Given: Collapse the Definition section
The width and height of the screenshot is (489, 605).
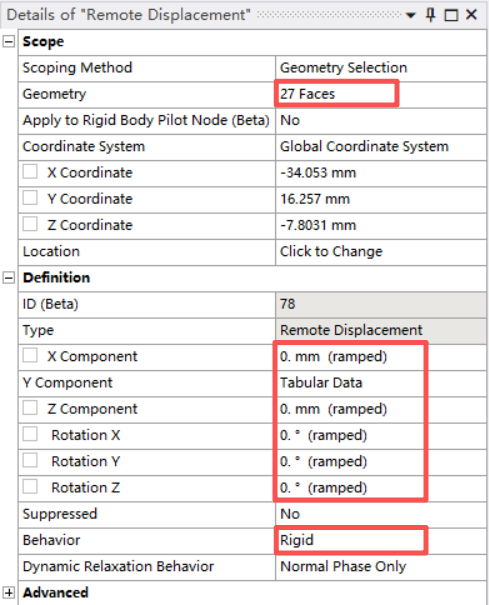Looking at the screenshot, I should point(8,278).
